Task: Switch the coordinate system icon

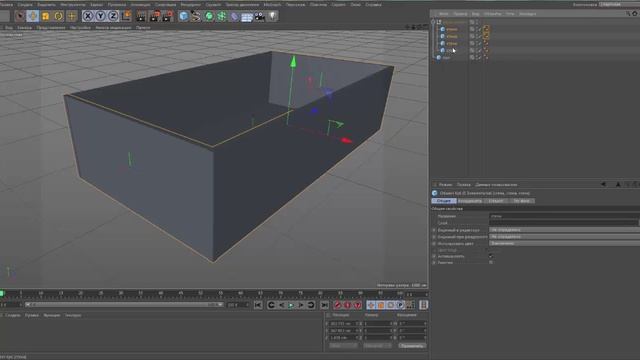Action: click(x=127, y=16)
